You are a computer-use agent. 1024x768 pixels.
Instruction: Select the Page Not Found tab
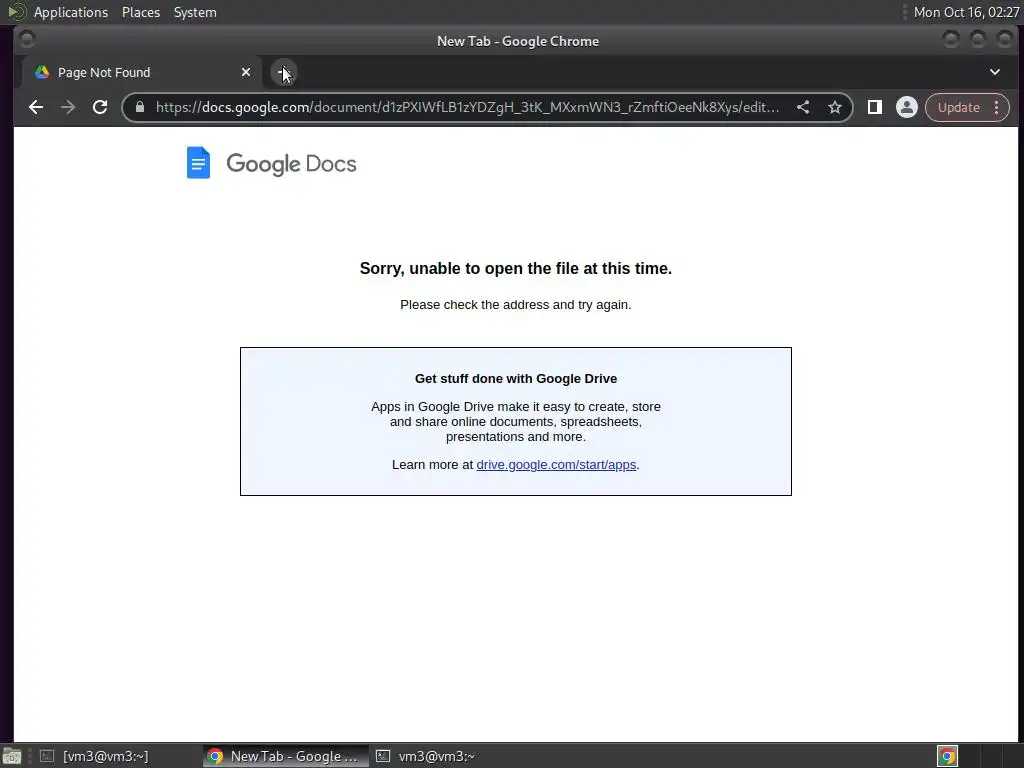pyautogui.click(x=142, y=72)
